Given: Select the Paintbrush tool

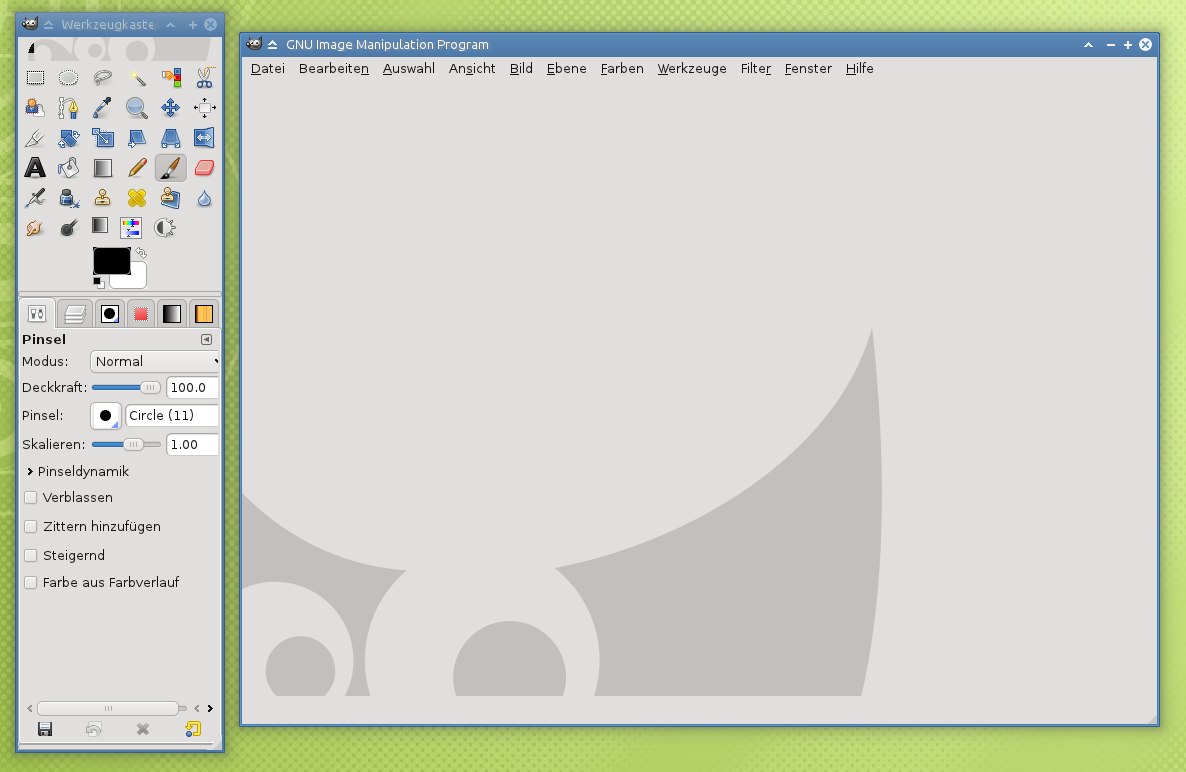Looking at the screenshot, I should pos(171,168).
